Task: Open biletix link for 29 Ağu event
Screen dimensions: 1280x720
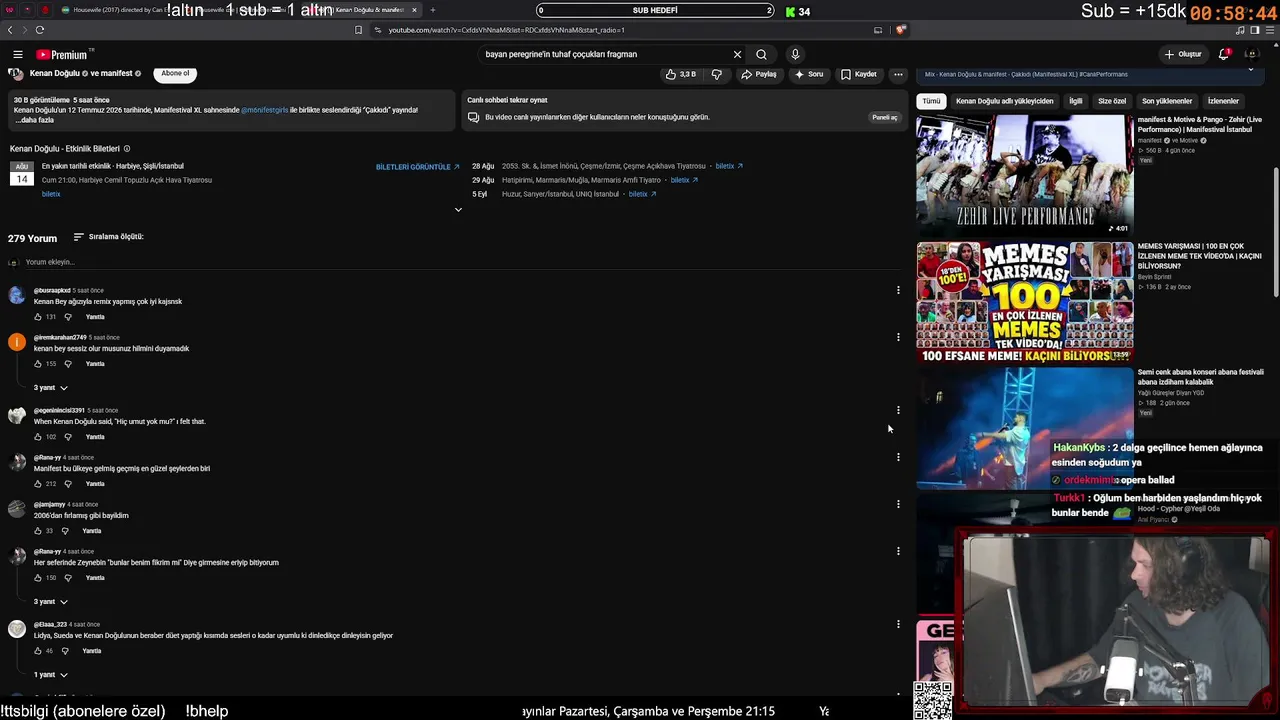Action: pos(684,180)
